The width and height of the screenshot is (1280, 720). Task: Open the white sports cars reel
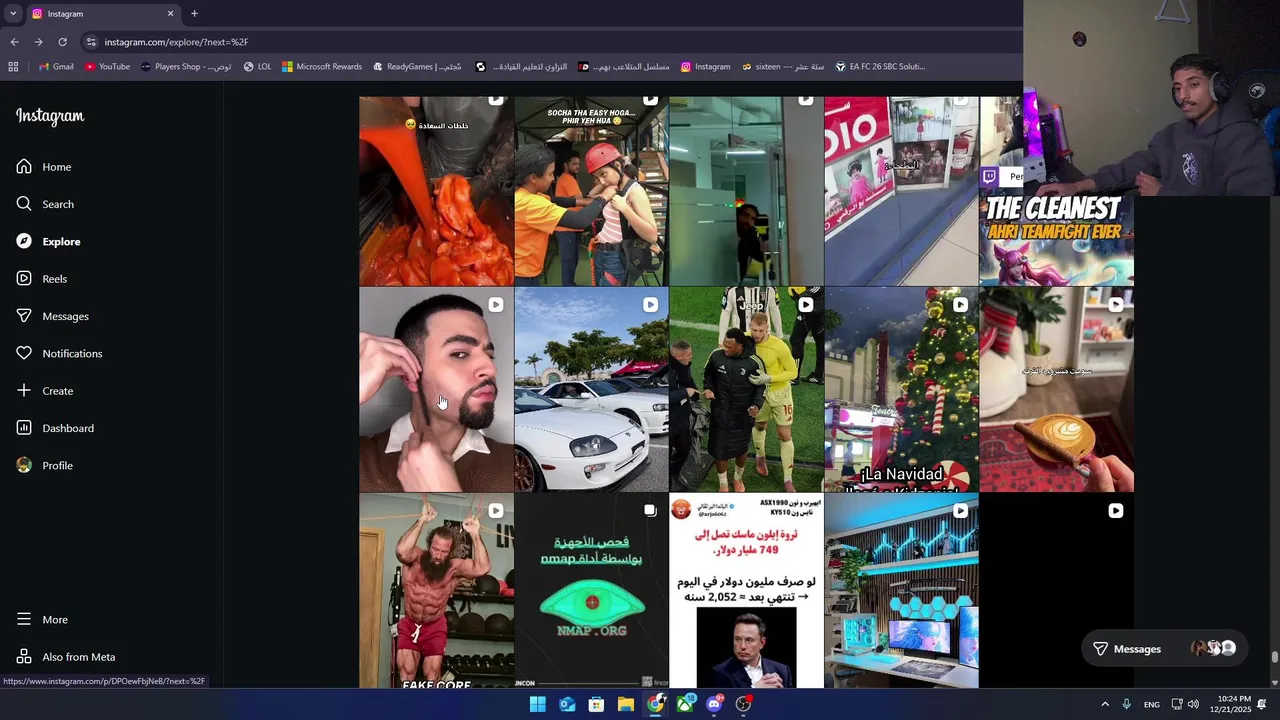[591, 390]
